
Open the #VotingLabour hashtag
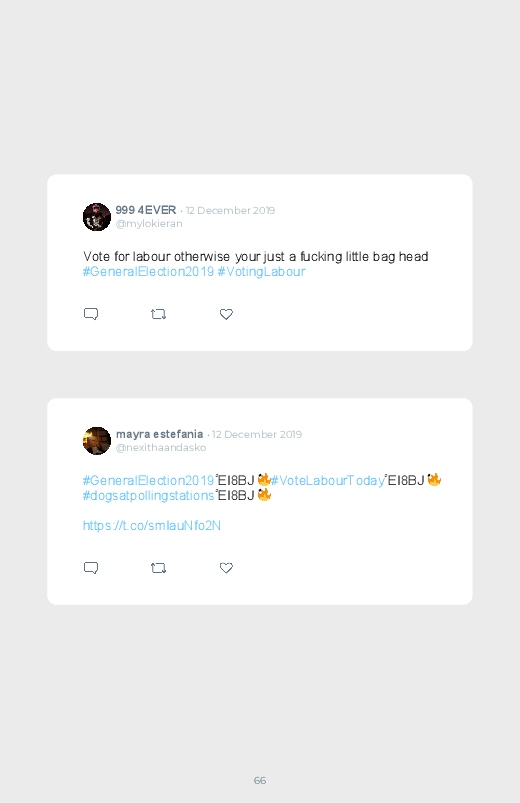261,271
